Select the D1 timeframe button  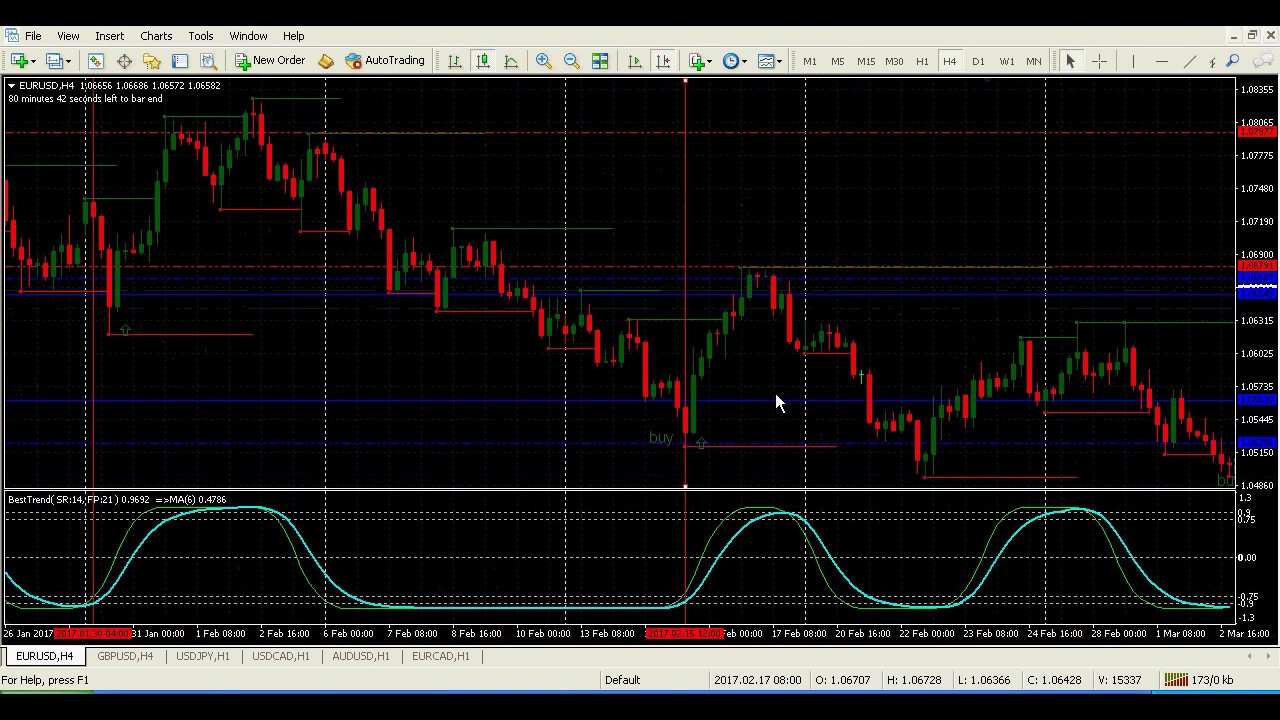pyautogui.click(x=978, y=61)
